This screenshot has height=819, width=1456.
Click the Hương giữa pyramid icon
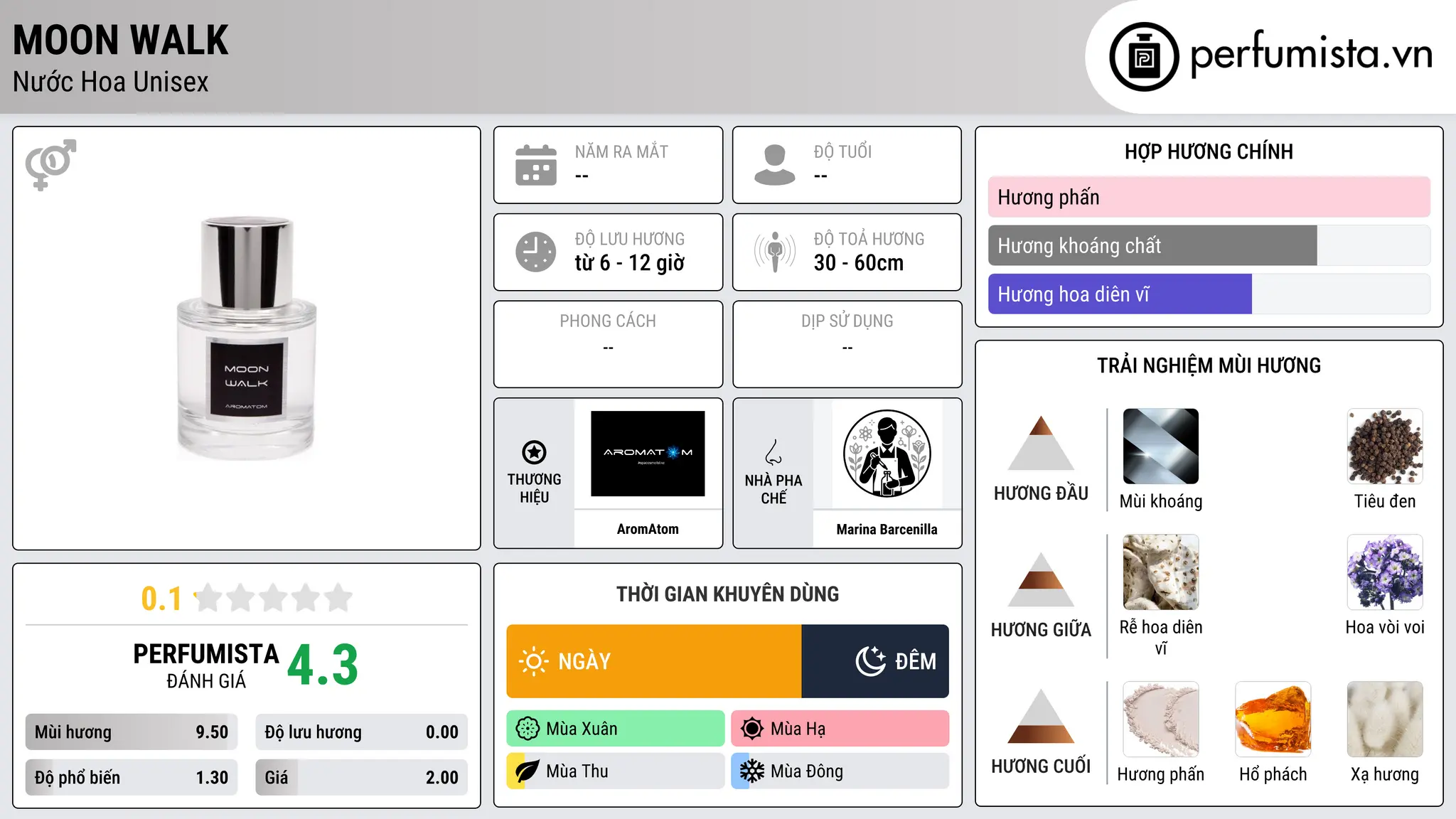pos(1041,579)
